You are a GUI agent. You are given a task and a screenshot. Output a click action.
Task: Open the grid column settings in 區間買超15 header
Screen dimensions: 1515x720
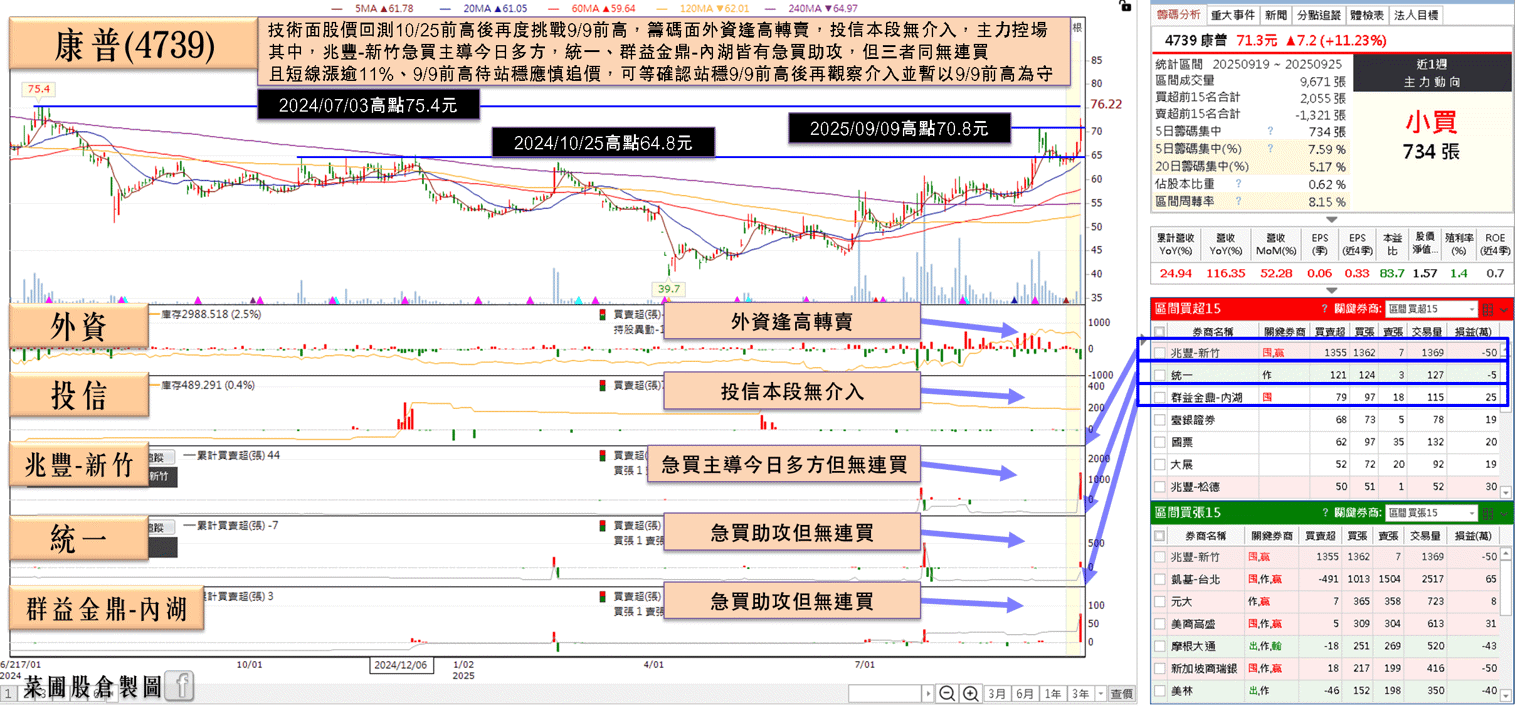1488,309
